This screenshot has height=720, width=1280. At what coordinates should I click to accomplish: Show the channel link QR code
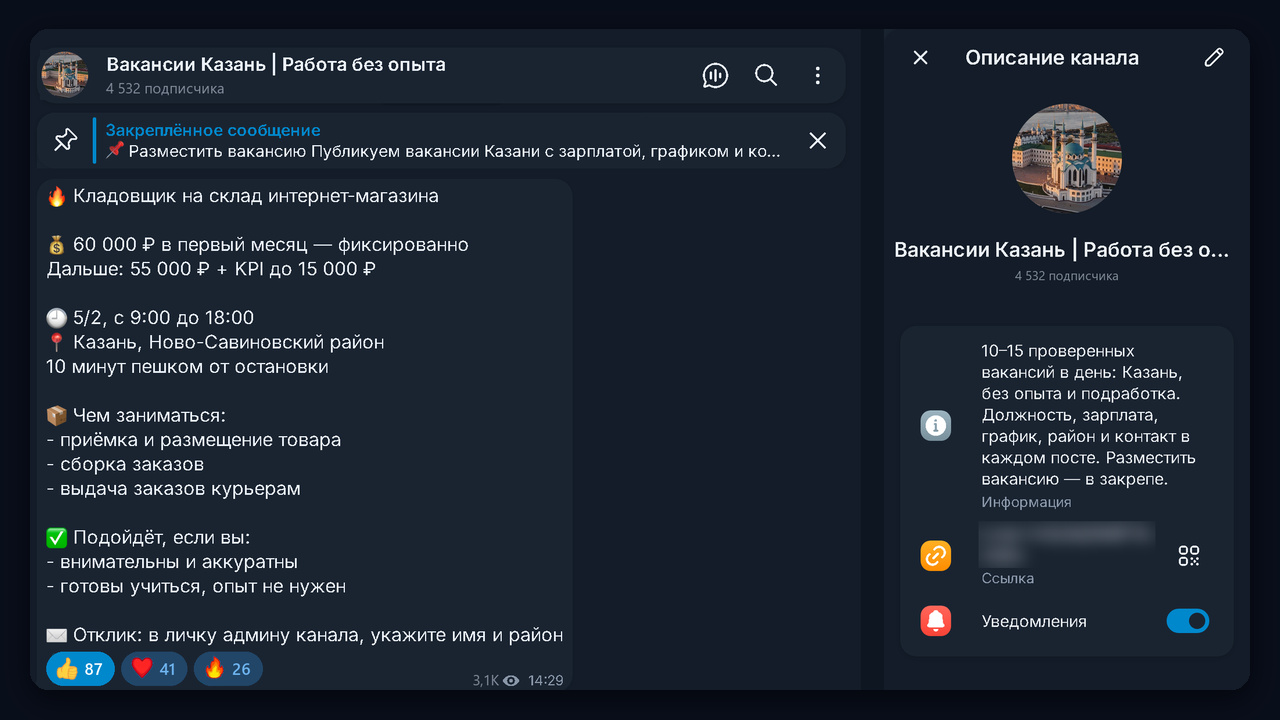point(1189,556)
